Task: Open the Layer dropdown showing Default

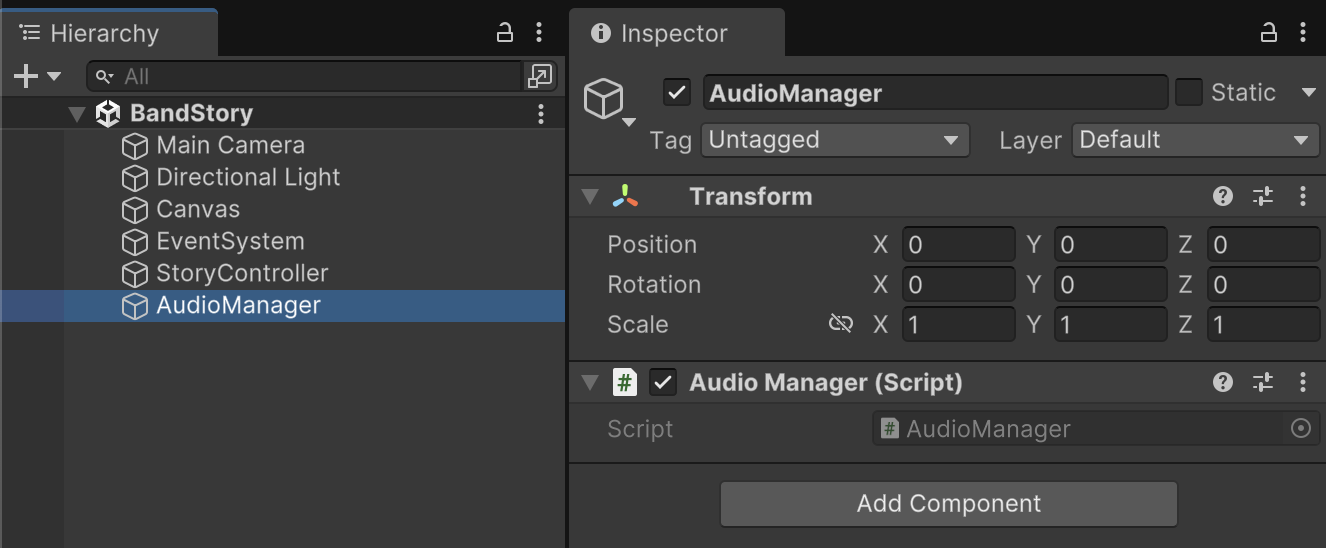Action: (1195, 140)
